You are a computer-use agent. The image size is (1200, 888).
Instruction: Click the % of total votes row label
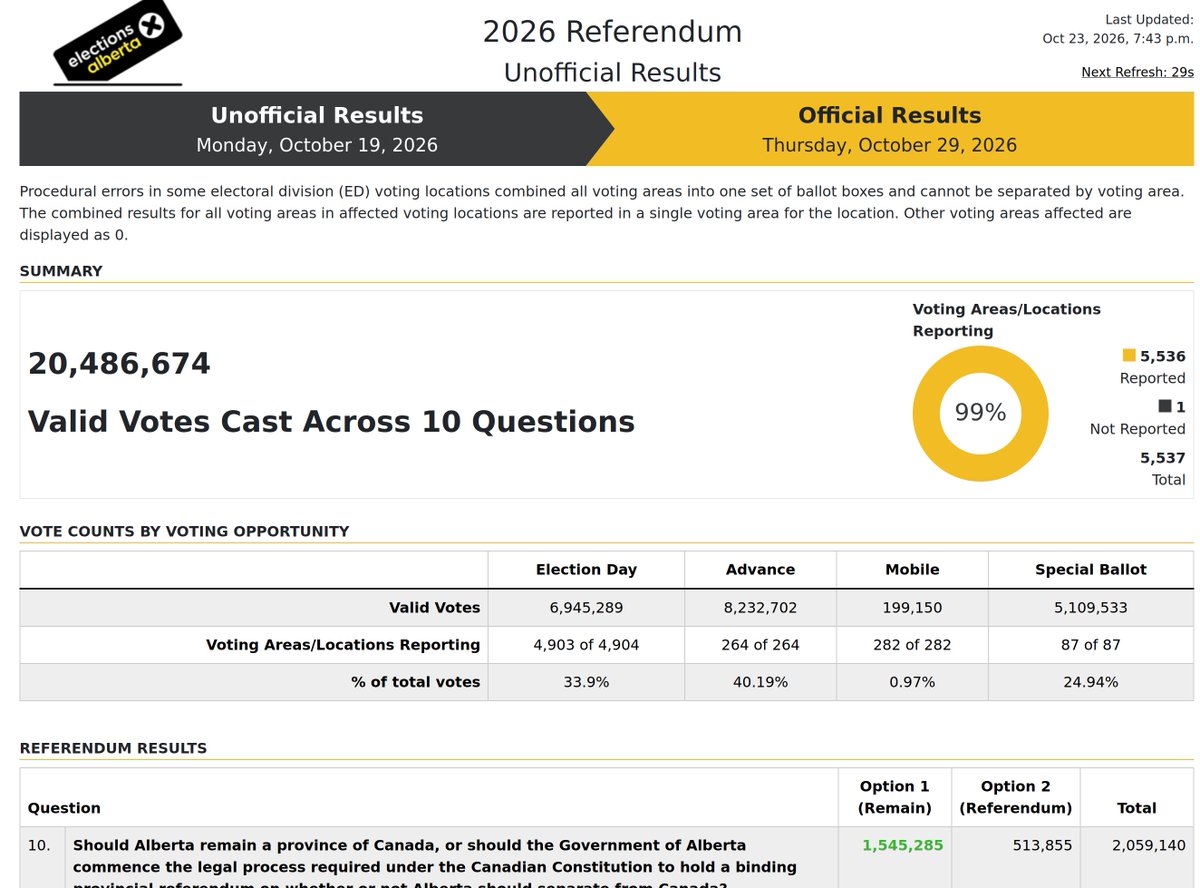point(416,682)
